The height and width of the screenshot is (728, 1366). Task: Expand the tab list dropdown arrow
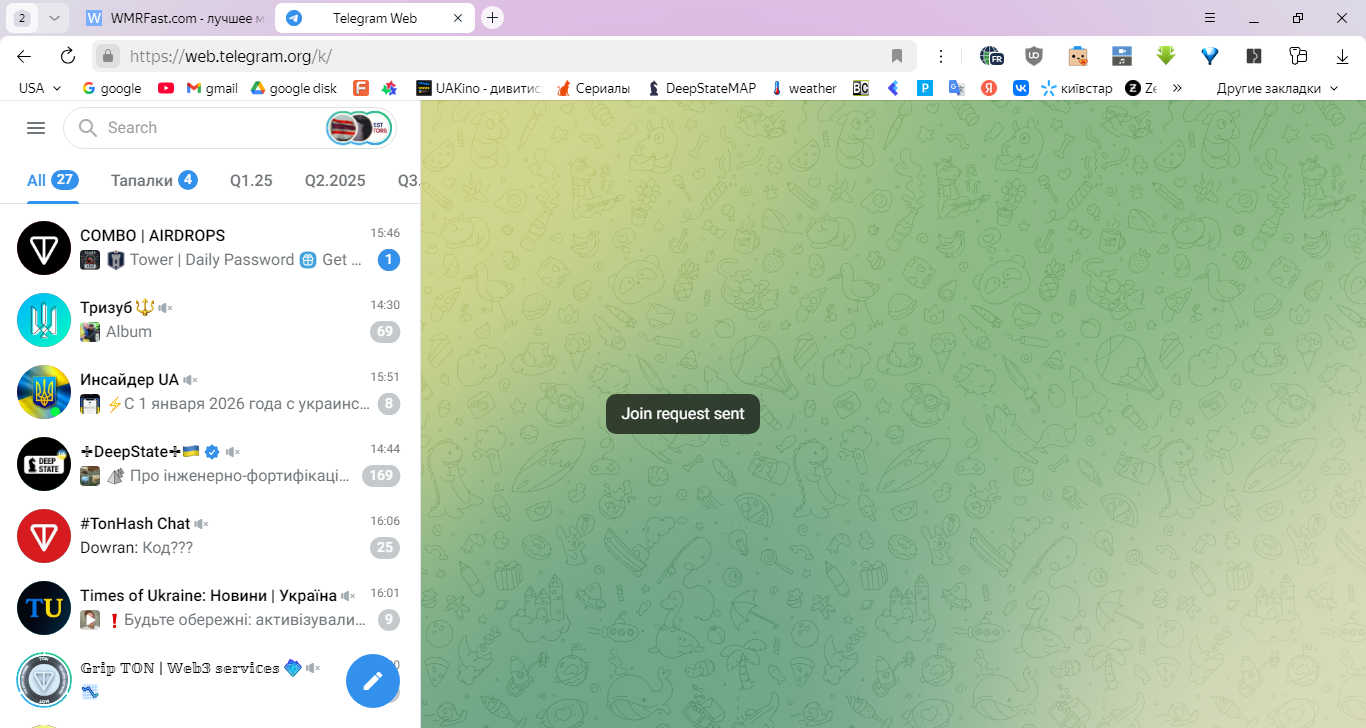coord(54,18)
